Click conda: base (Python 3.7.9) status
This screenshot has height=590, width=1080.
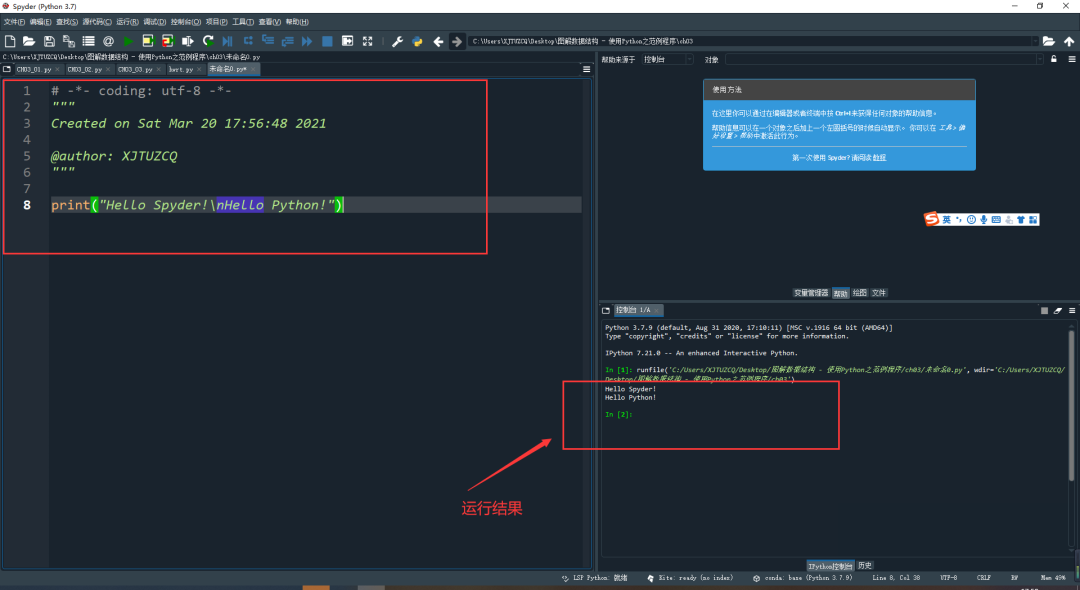tap(802, 578)
